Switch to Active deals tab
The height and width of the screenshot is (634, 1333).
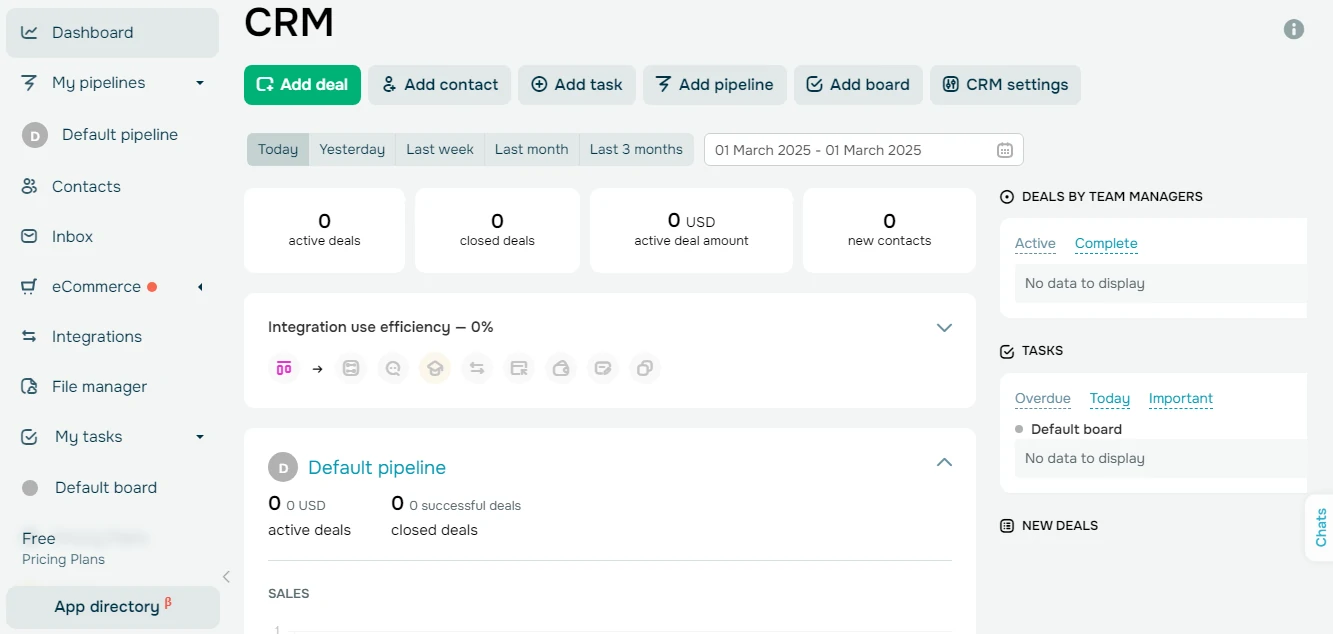(1035, 243)
